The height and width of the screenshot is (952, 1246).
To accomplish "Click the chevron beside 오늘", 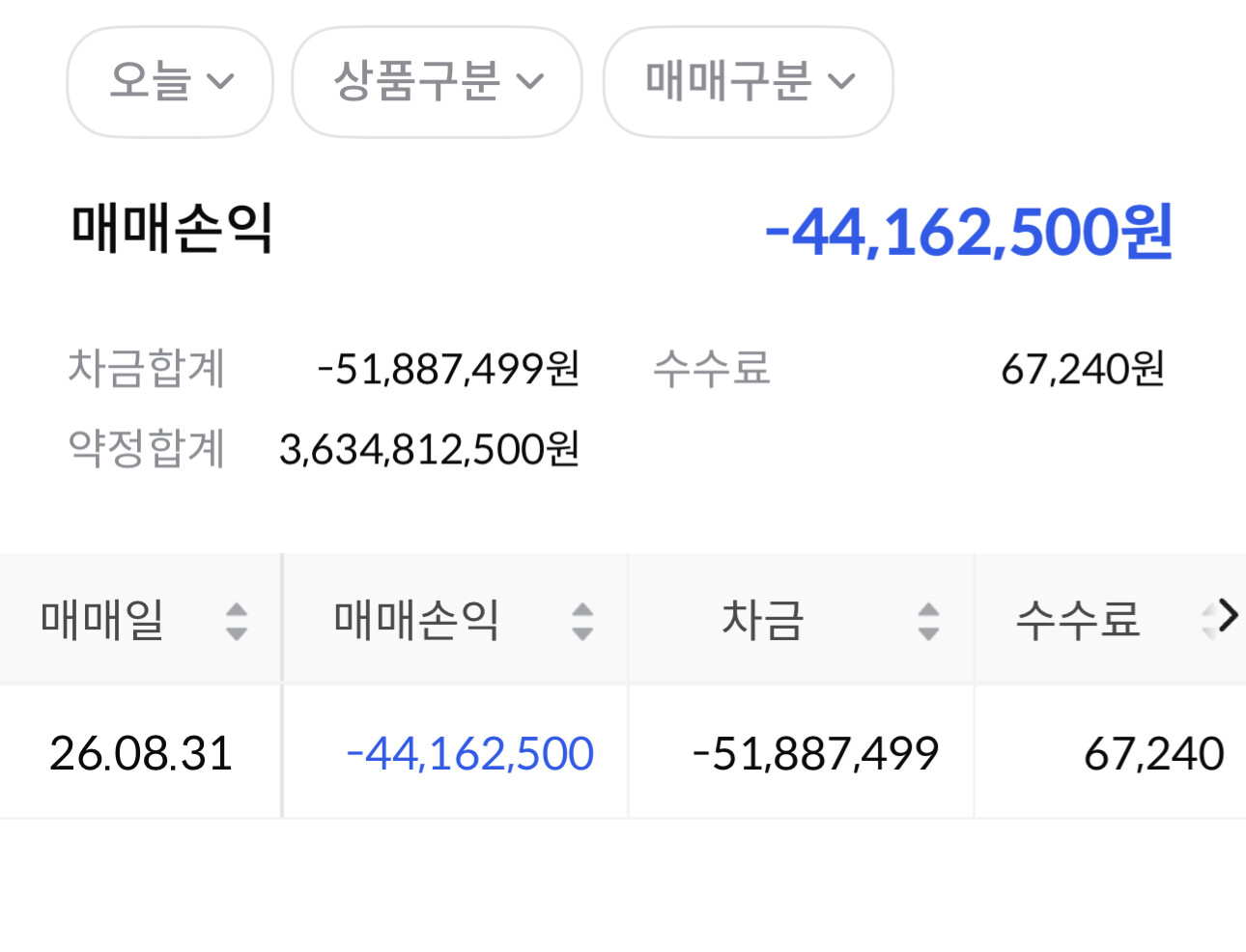I will pyautogui.click(x=221, y=82).
